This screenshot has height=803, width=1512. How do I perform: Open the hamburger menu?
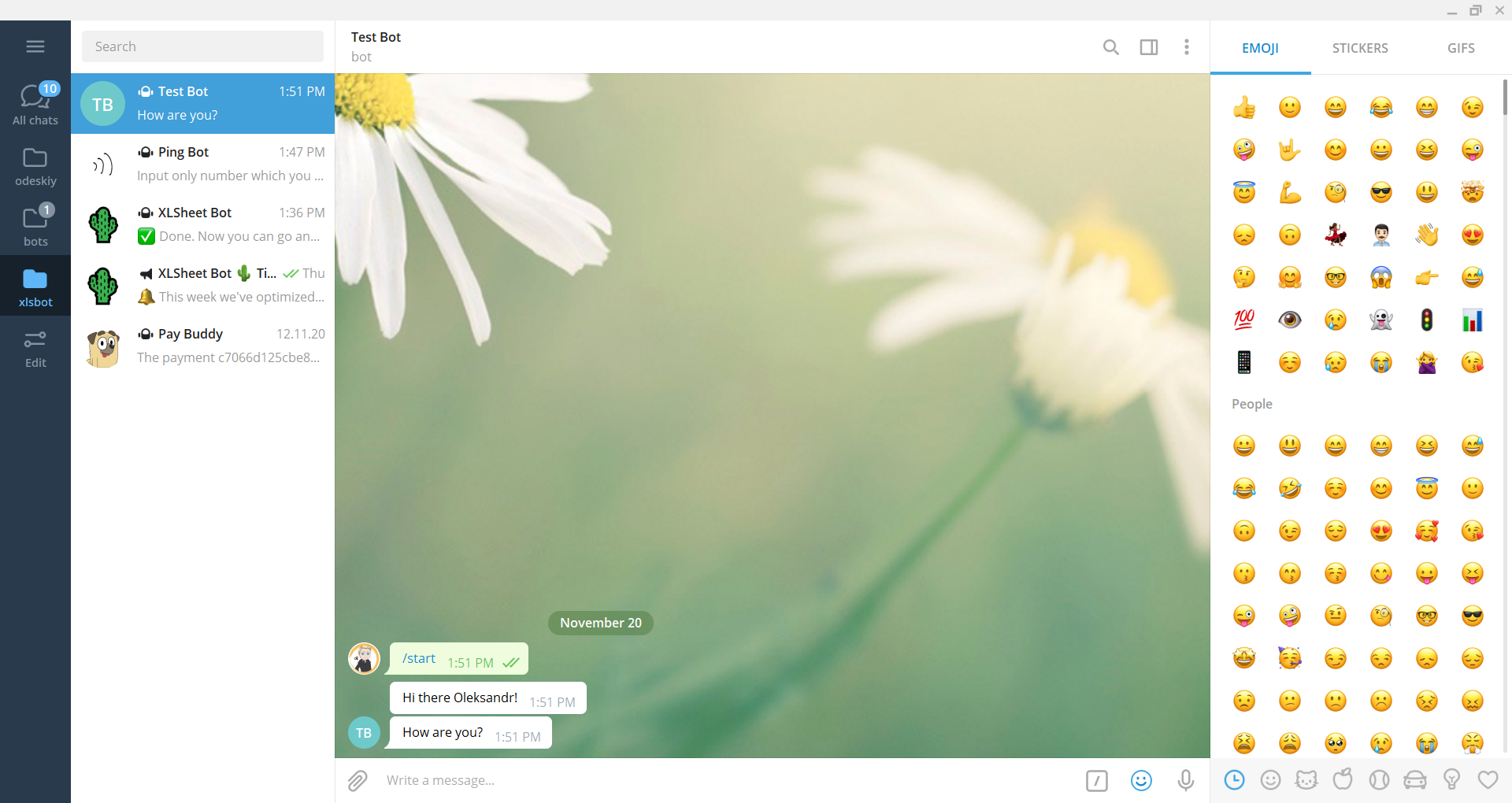click(x=35, y=46)
